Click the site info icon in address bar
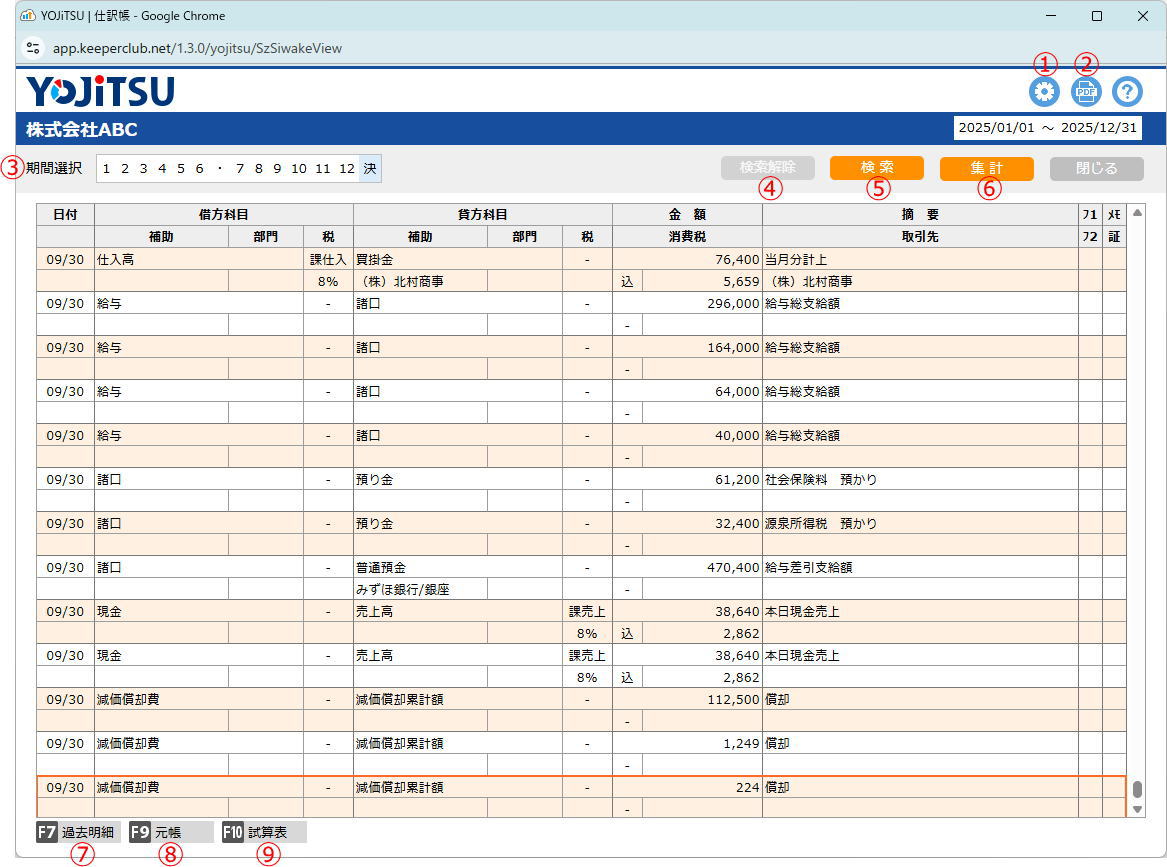The height and width of the screenshot is (867, 1167). (34, 47)
